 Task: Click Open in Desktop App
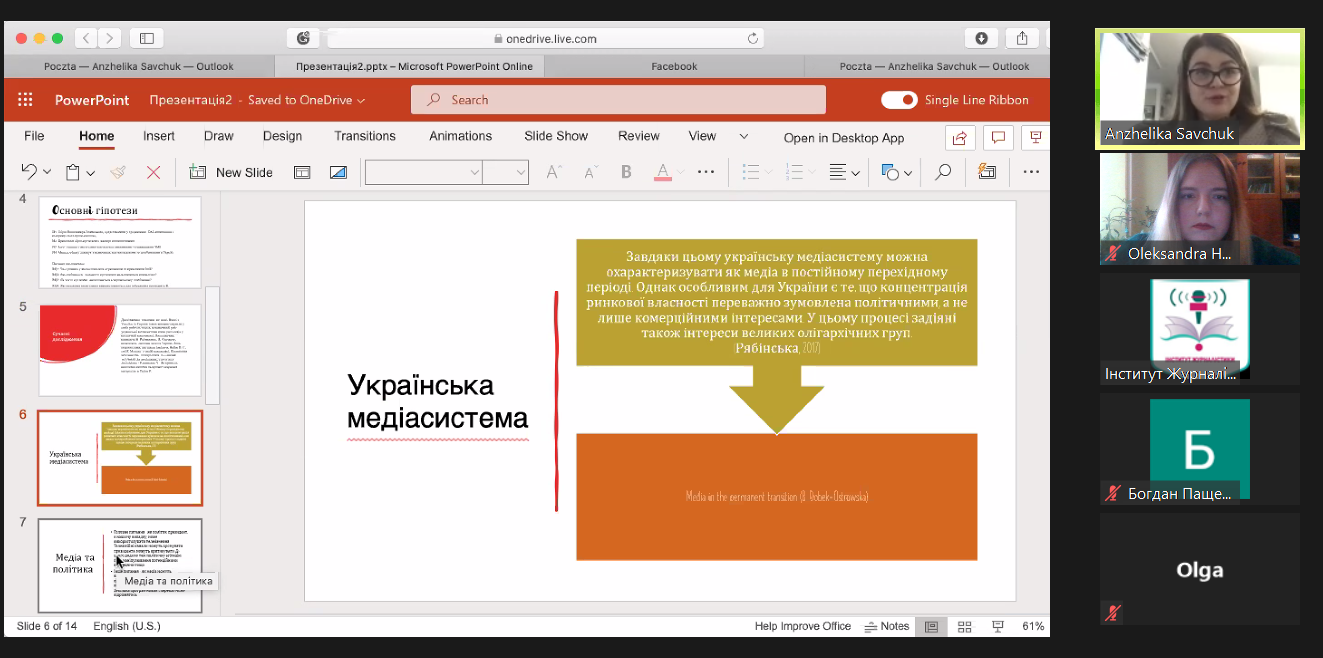coord(843,137)
